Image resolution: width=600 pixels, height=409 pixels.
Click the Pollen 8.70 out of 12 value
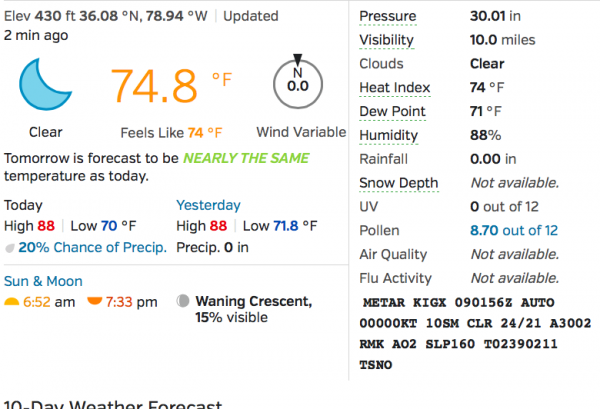coord(514,230)
